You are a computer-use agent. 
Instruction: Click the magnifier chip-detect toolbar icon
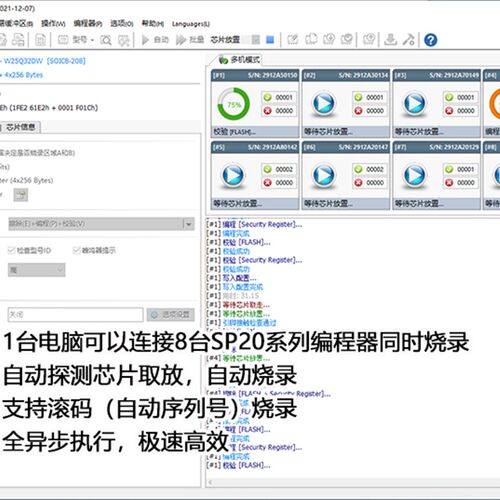[x=106, y=40]
